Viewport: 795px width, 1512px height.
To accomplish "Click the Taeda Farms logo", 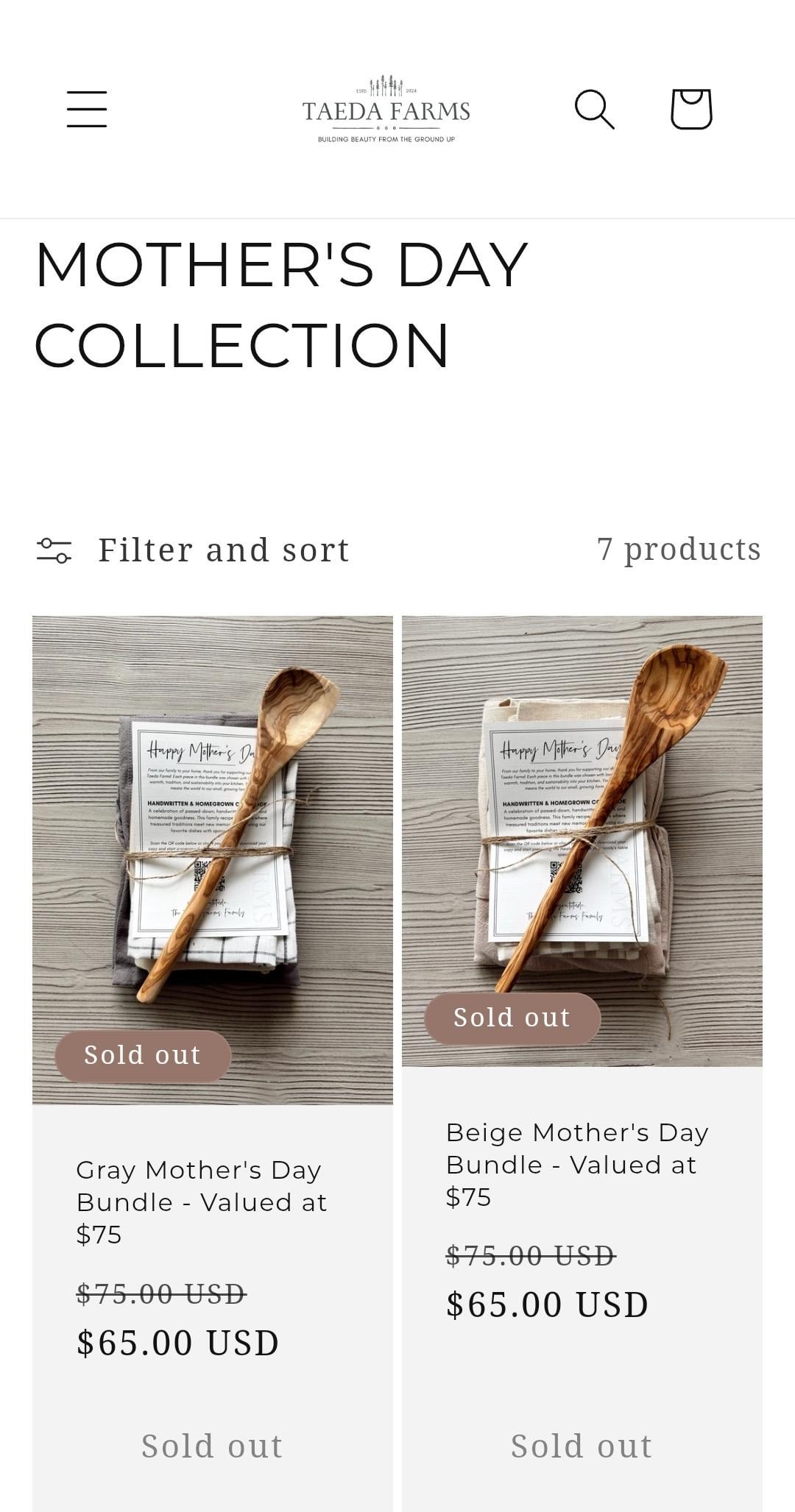I will click(386, 109).
